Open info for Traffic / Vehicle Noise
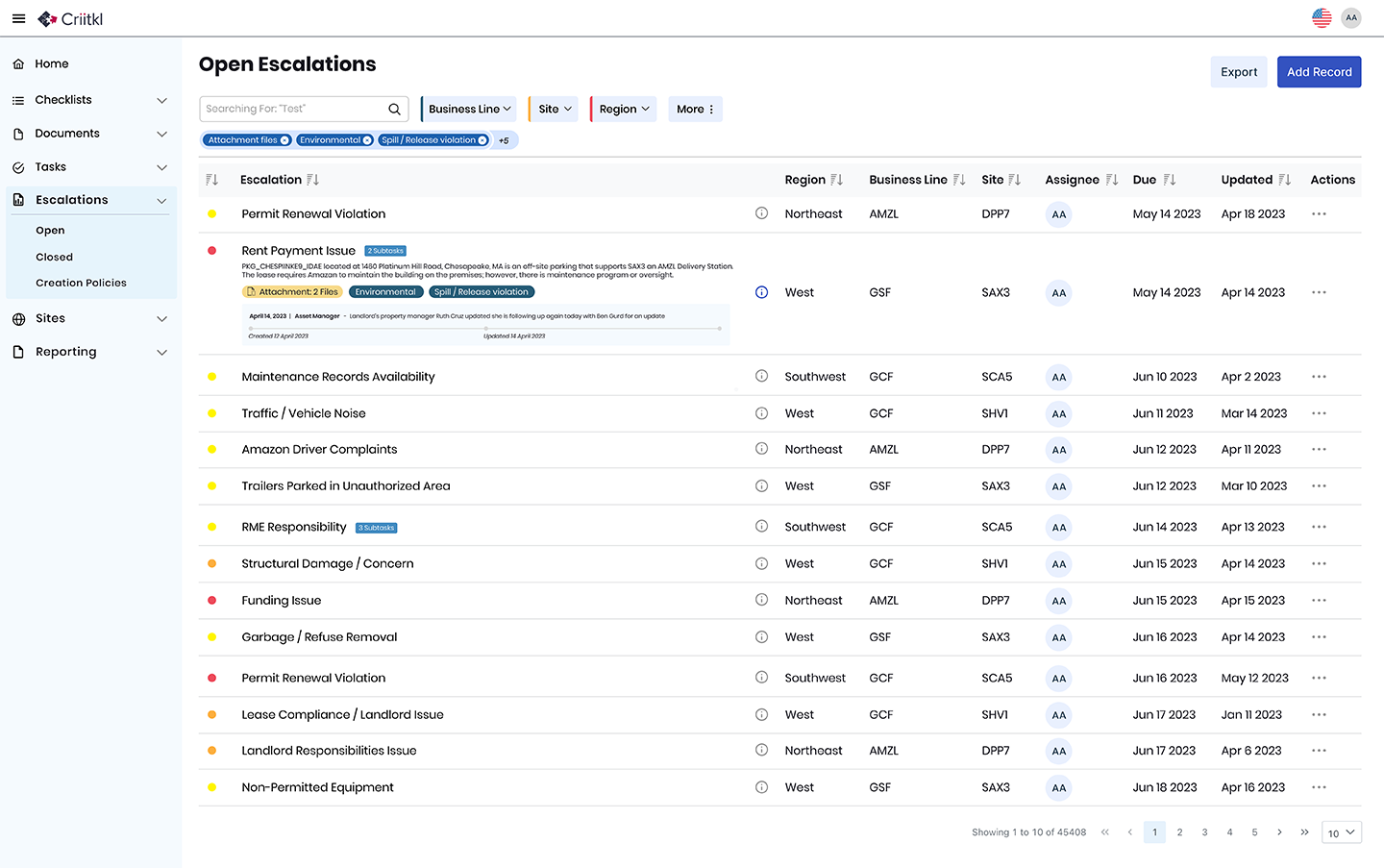Image resolution: width=1384 pixels, height=868 pixels. [761, 413]
